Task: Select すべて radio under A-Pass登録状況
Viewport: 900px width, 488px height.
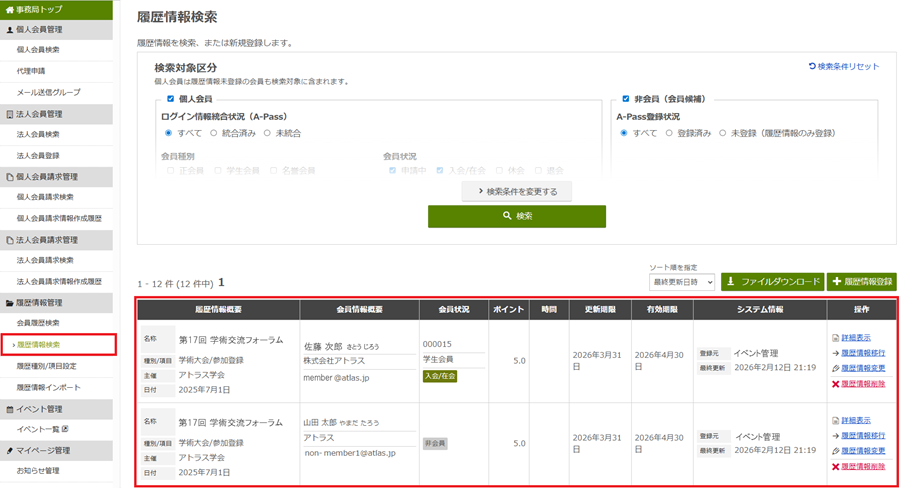Action: (624, 133)
